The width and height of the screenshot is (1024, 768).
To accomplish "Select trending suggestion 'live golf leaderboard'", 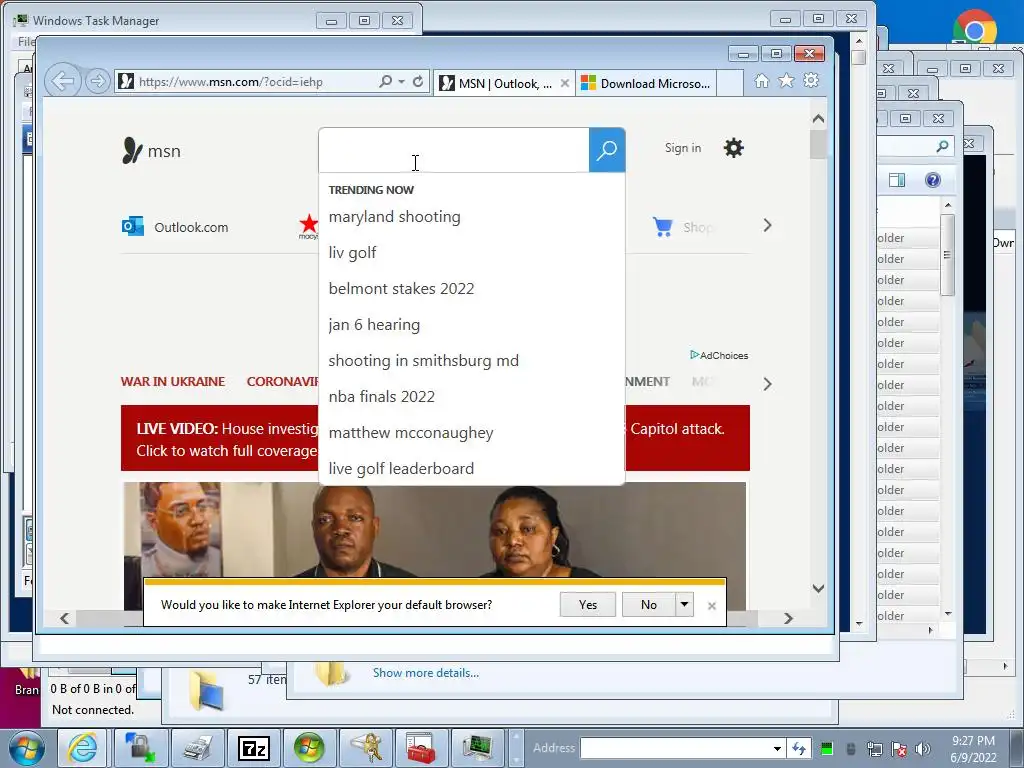I will [x=401, y=469].
